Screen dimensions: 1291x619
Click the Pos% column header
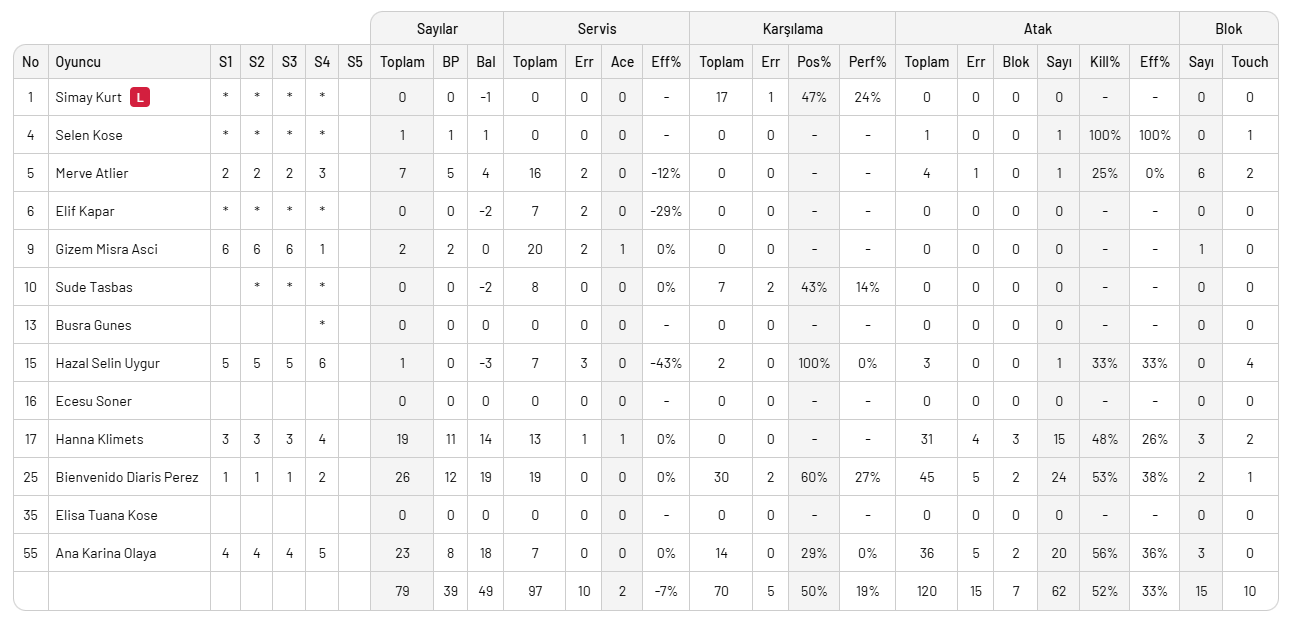pos(814,62)
